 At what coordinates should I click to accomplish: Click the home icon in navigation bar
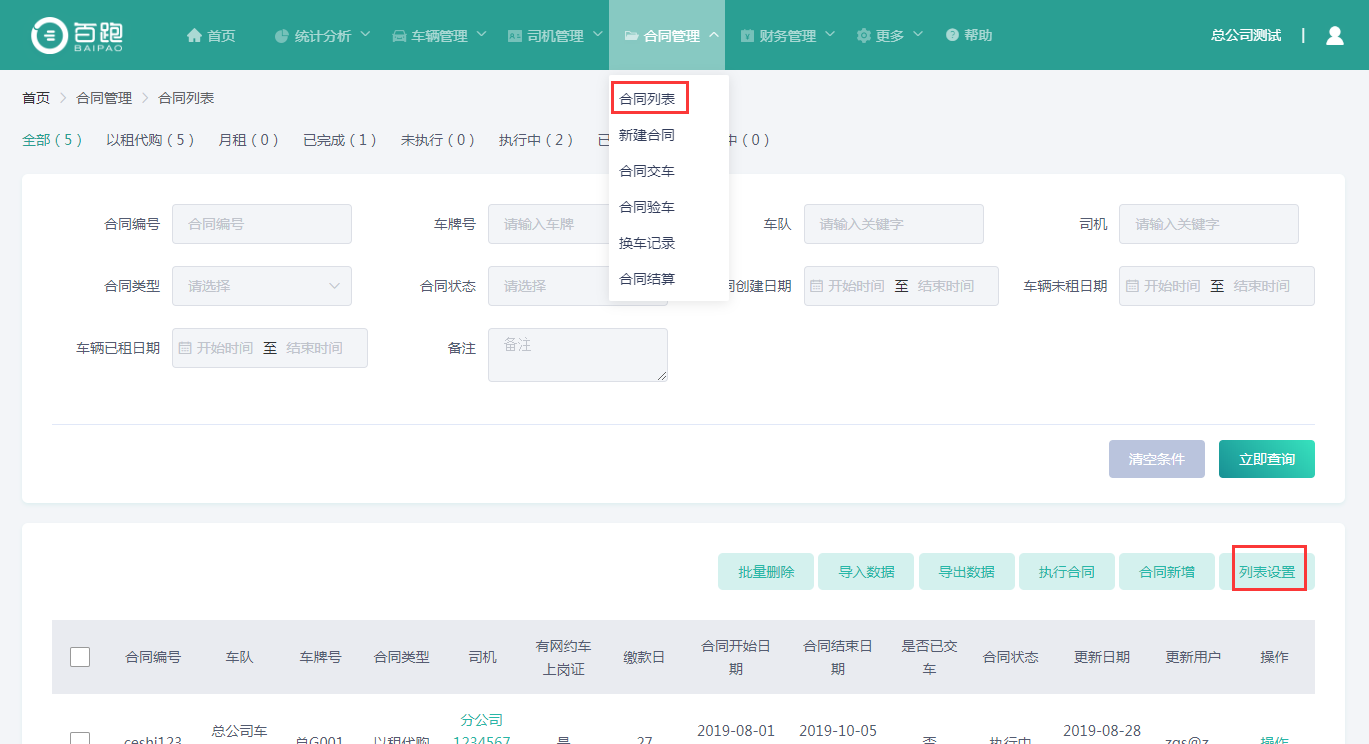click(x=194, y=36)
